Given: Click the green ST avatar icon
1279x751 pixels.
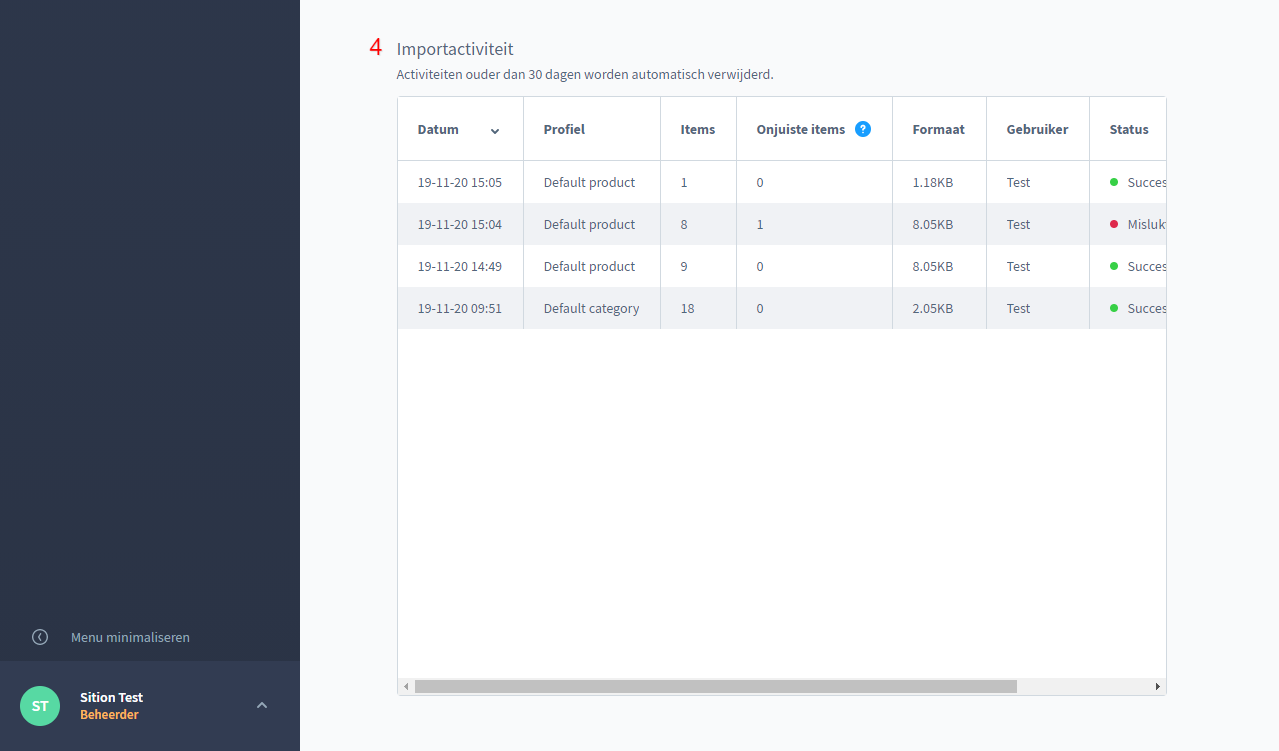Looking at the screenshot, I should (x=39, y=706).
